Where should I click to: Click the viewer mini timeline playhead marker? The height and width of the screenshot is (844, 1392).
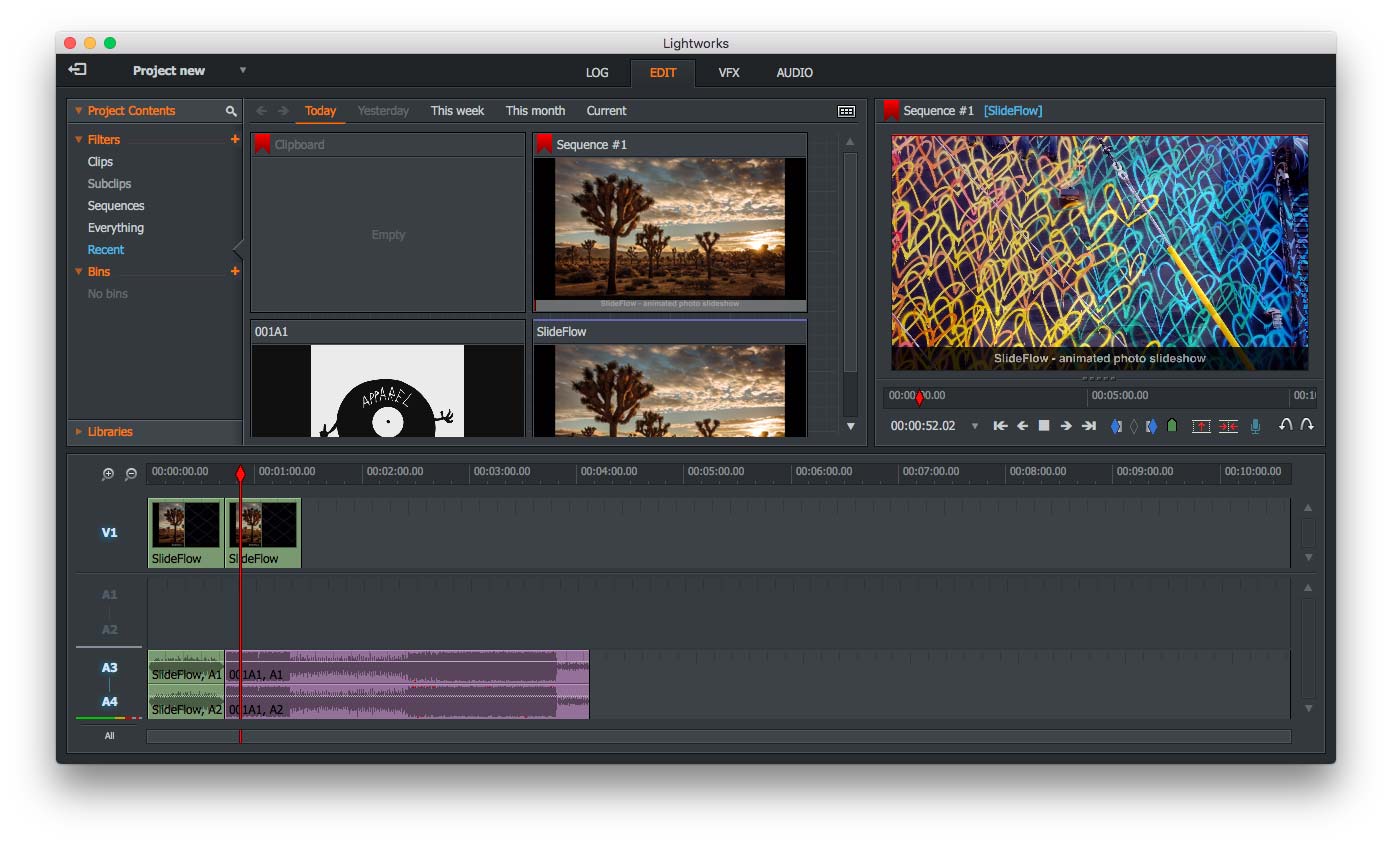click(920, 398)
